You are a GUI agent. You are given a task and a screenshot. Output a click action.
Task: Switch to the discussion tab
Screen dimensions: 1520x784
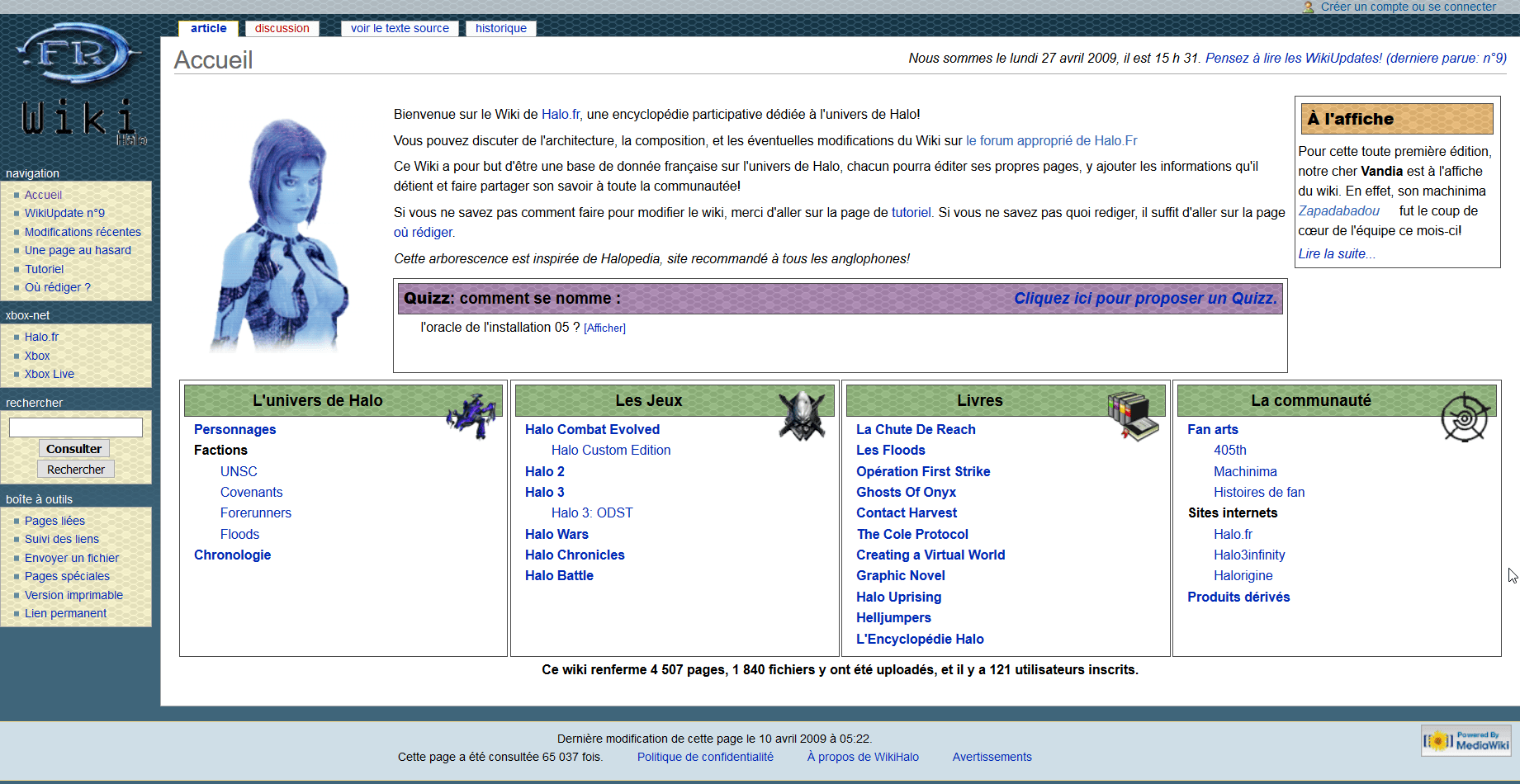[x=282, y=28]
